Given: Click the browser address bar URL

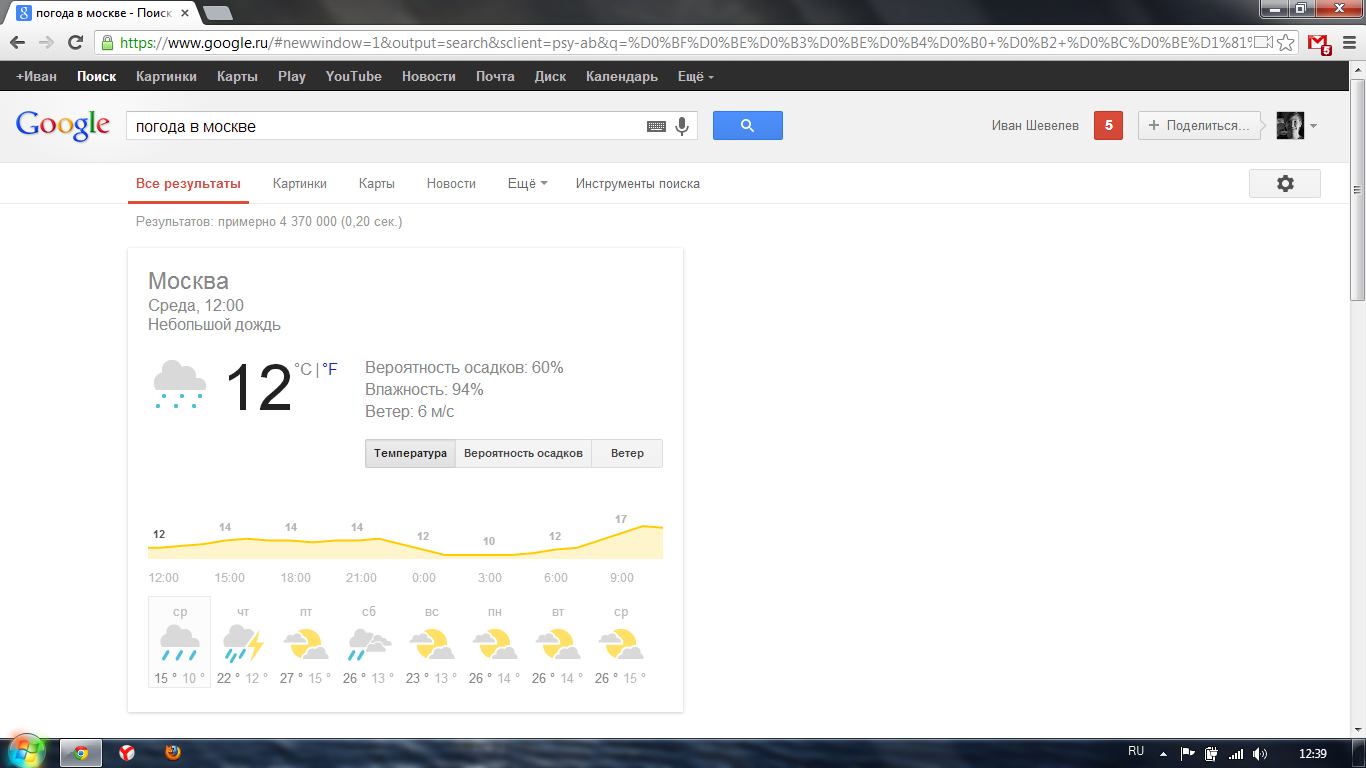Looking at the screenshot, I should point(685,43).
